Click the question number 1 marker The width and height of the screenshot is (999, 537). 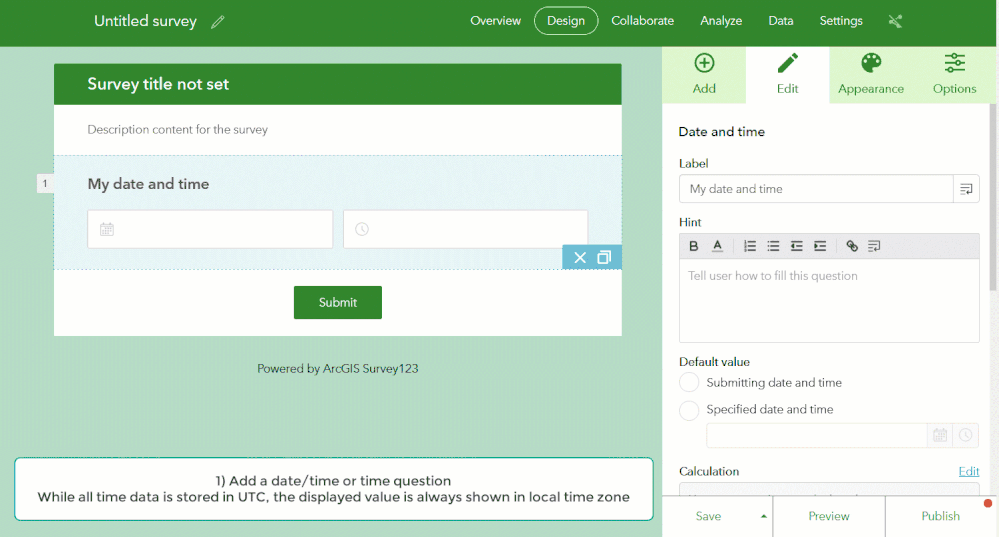[45, 183]
